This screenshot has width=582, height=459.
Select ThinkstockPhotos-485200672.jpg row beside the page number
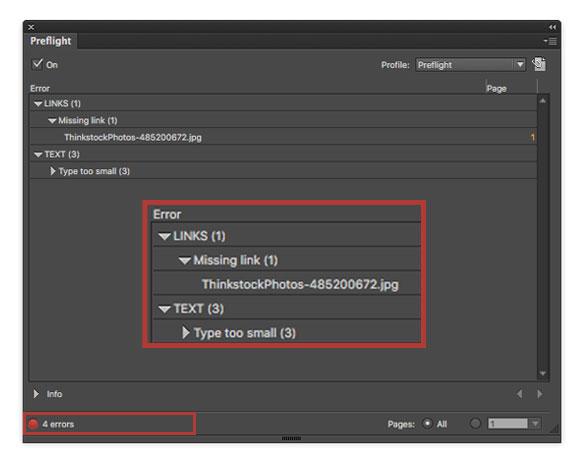(283, 137)
